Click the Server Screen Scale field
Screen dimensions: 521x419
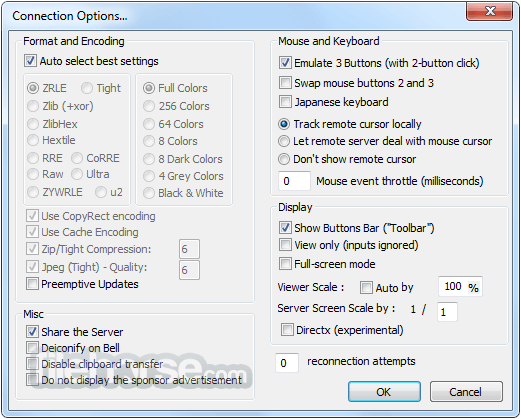[x=447, y=312]
